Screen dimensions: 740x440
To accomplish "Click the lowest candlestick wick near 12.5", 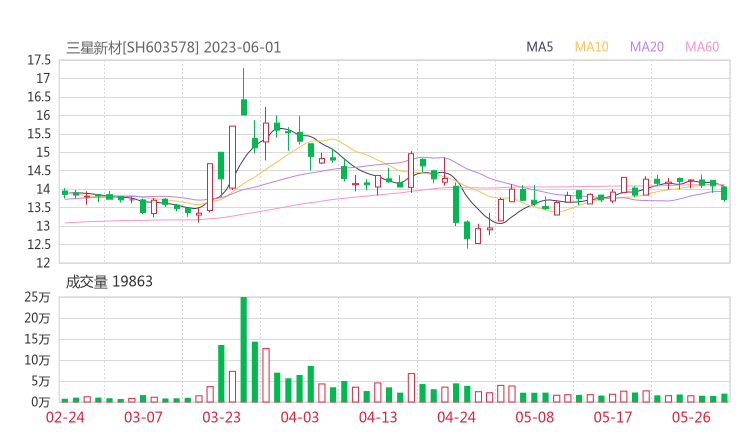I will click(467, 234).
